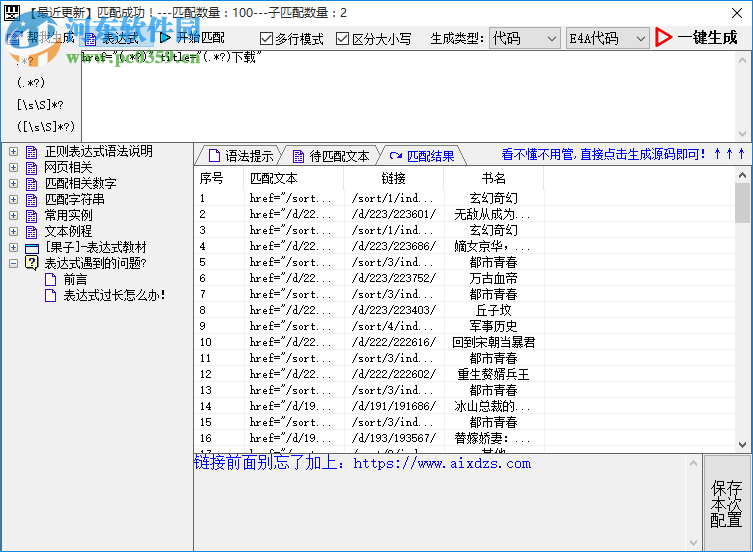Viewport: 753px width, 552px height.
Task: Click the notes text area with aixdzs link
Action: [x=439, y=503]
